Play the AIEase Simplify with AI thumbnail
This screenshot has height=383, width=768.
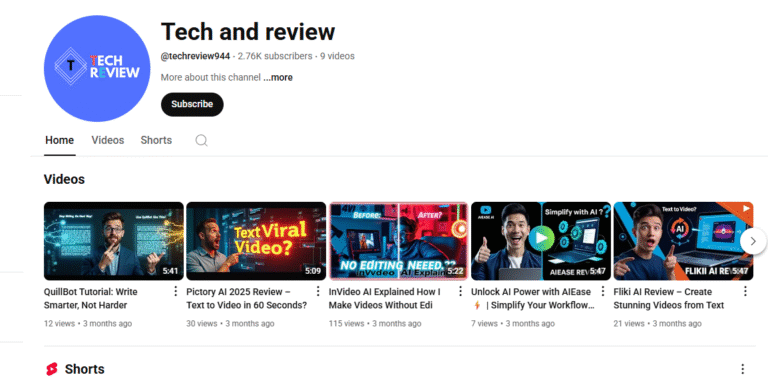[541, 241]
